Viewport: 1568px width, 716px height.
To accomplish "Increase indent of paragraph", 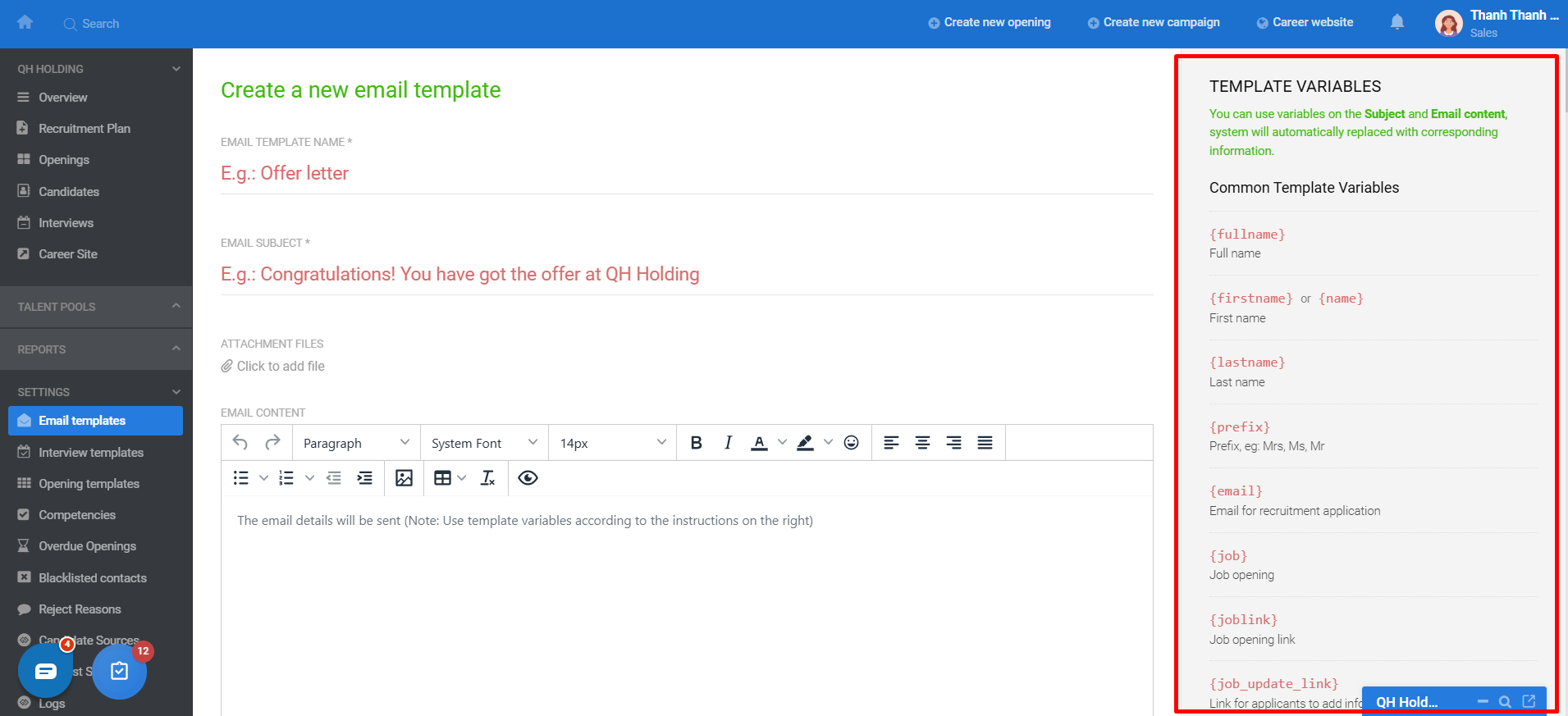I will point(364,478).
